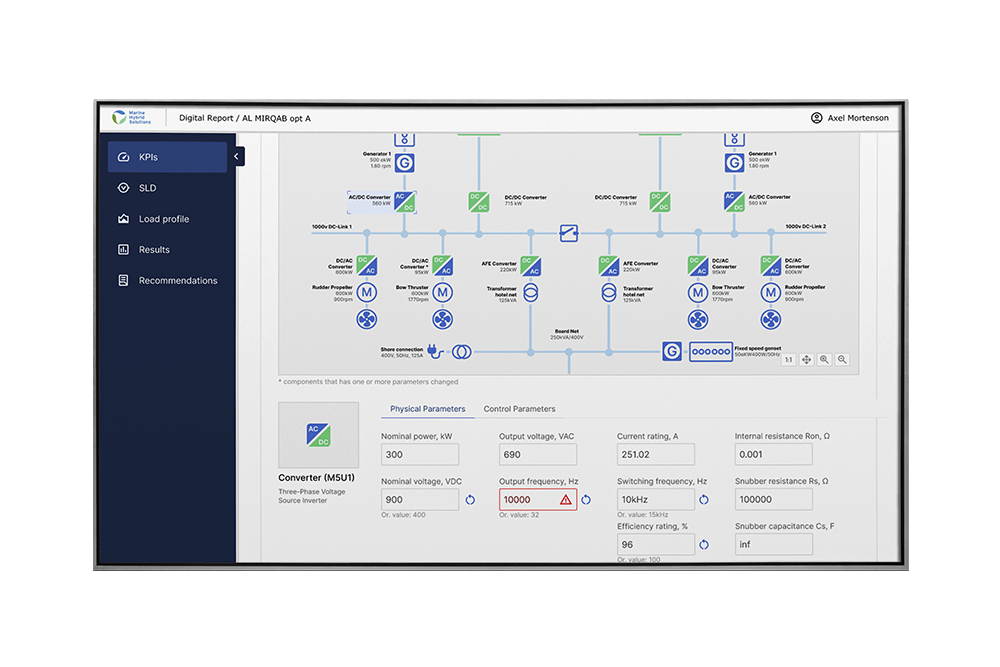Select transformer hotel net icon below DC-Link 1 AFE
1000x667 pixels.
coord(531,293)
